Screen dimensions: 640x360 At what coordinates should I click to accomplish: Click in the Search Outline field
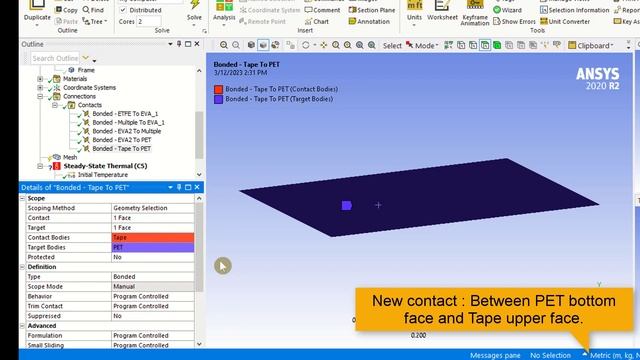tap(55, 58)
